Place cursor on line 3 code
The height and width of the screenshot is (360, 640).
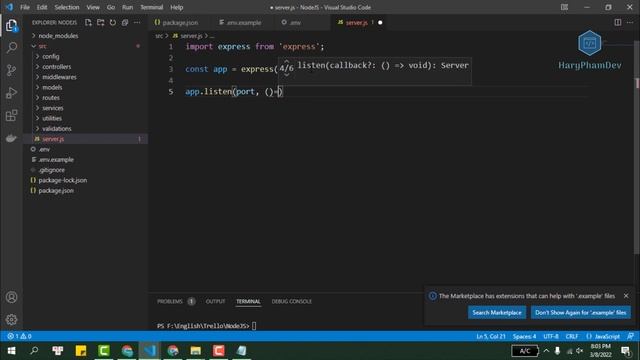click(231, 69)
